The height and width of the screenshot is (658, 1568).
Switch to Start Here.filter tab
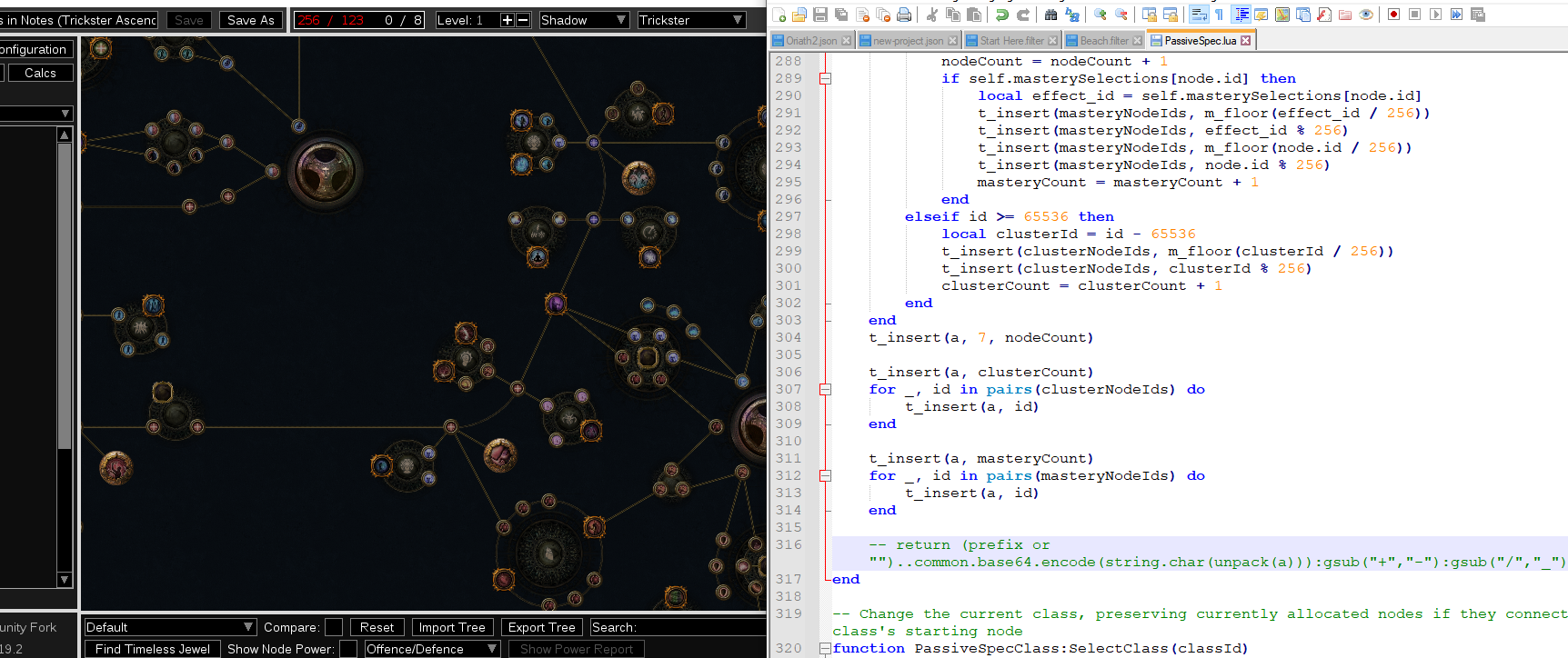click(x=1011, y=41)
